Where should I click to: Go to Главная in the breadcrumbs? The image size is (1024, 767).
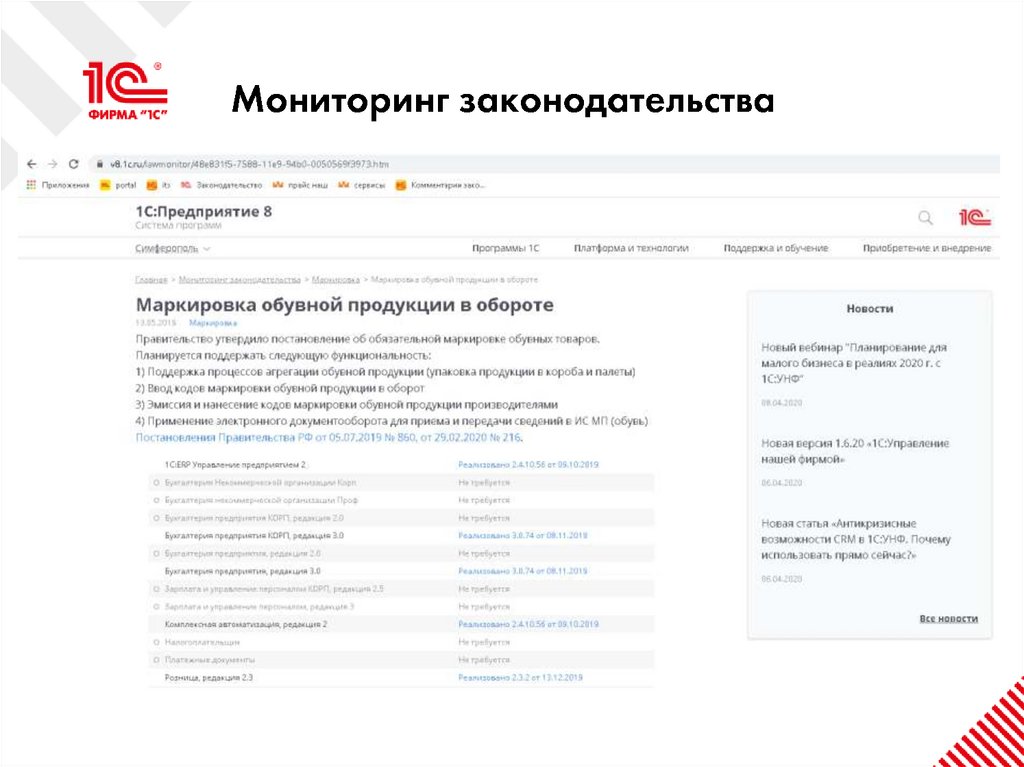click(x=151, y=280)
